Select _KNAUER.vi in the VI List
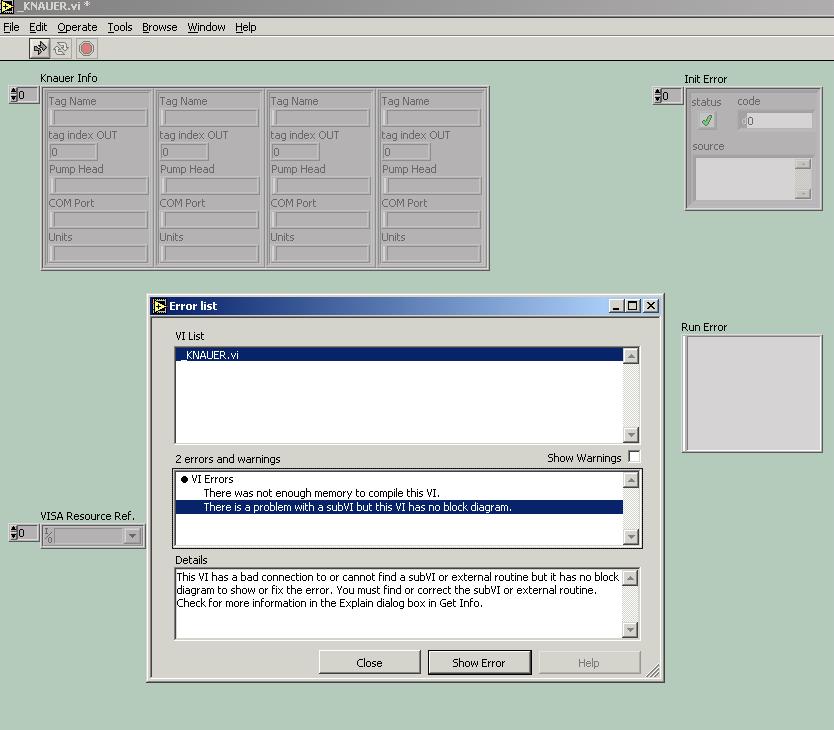This screenshot has height=730, width=834. pyautogui.click(x=399, y=355)
